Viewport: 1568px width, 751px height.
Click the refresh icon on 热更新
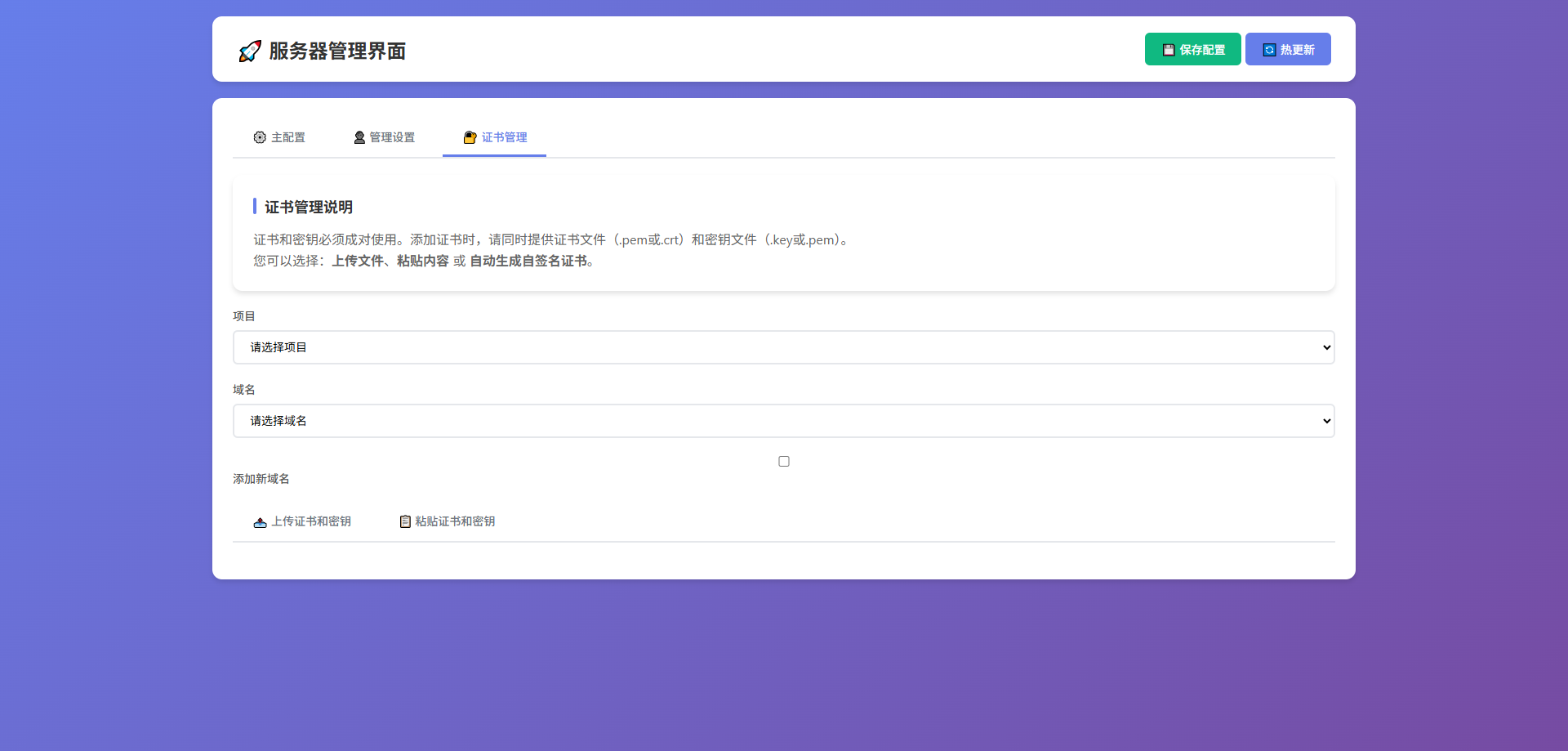click(1269, 50)
